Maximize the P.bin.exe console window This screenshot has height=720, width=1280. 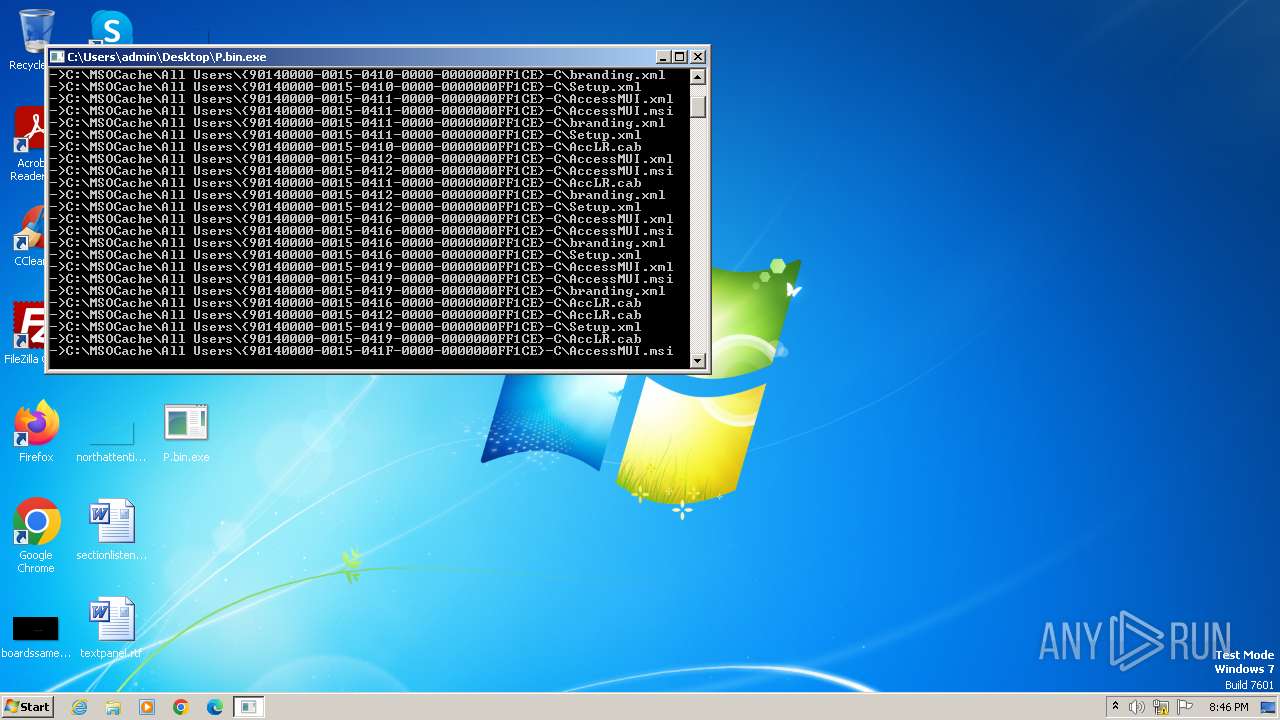[x=679, y=57]
